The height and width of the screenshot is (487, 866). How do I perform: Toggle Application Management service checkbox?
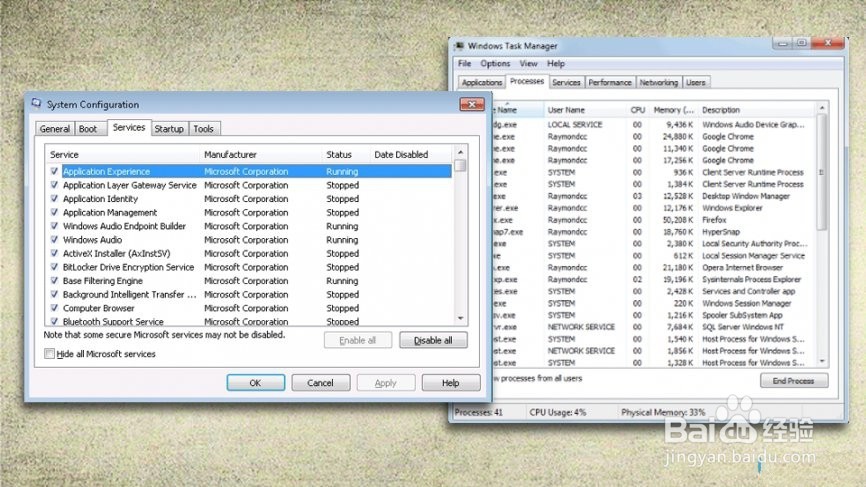click(x=54, y=212)
